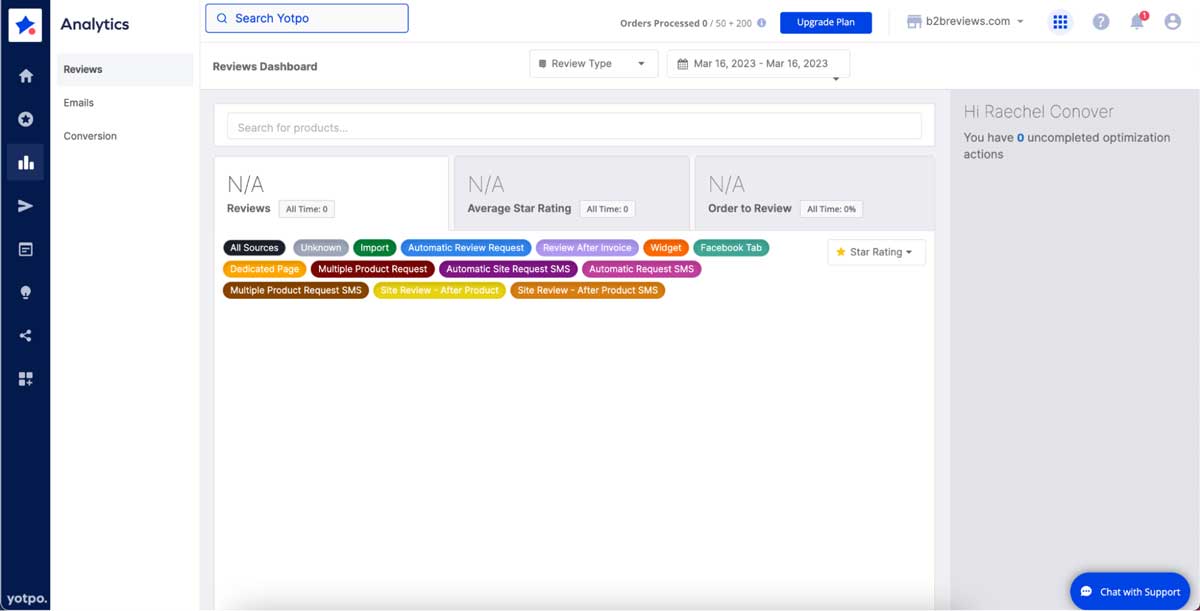Select the share icon in the sidebar
Screen dimensions: 1200x611
tap(25, 335)
